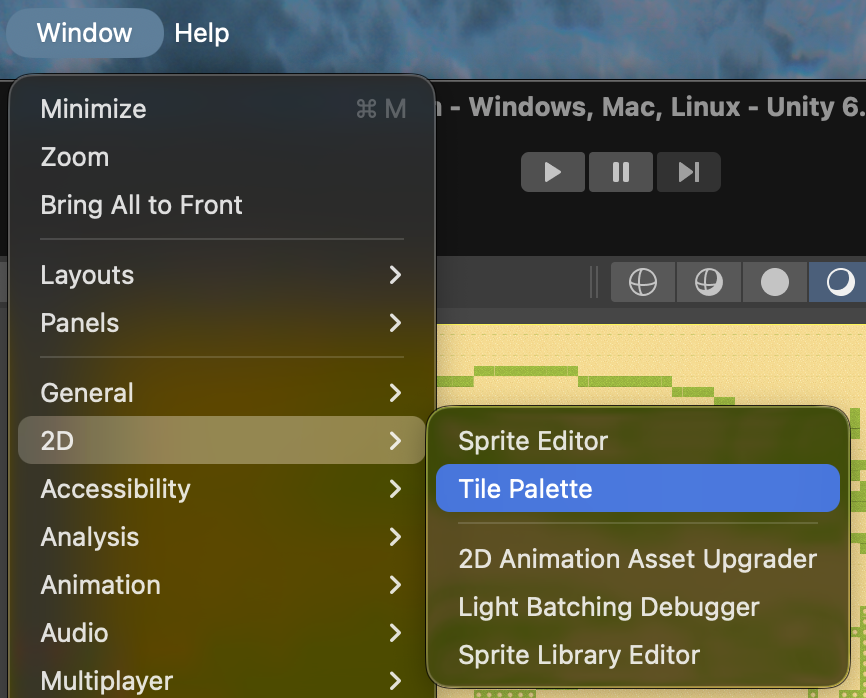Image resolution: width=866 pixels, height=698 pixels.
Task: Expand the Analysis submenu
Action: tap(221, 537)
